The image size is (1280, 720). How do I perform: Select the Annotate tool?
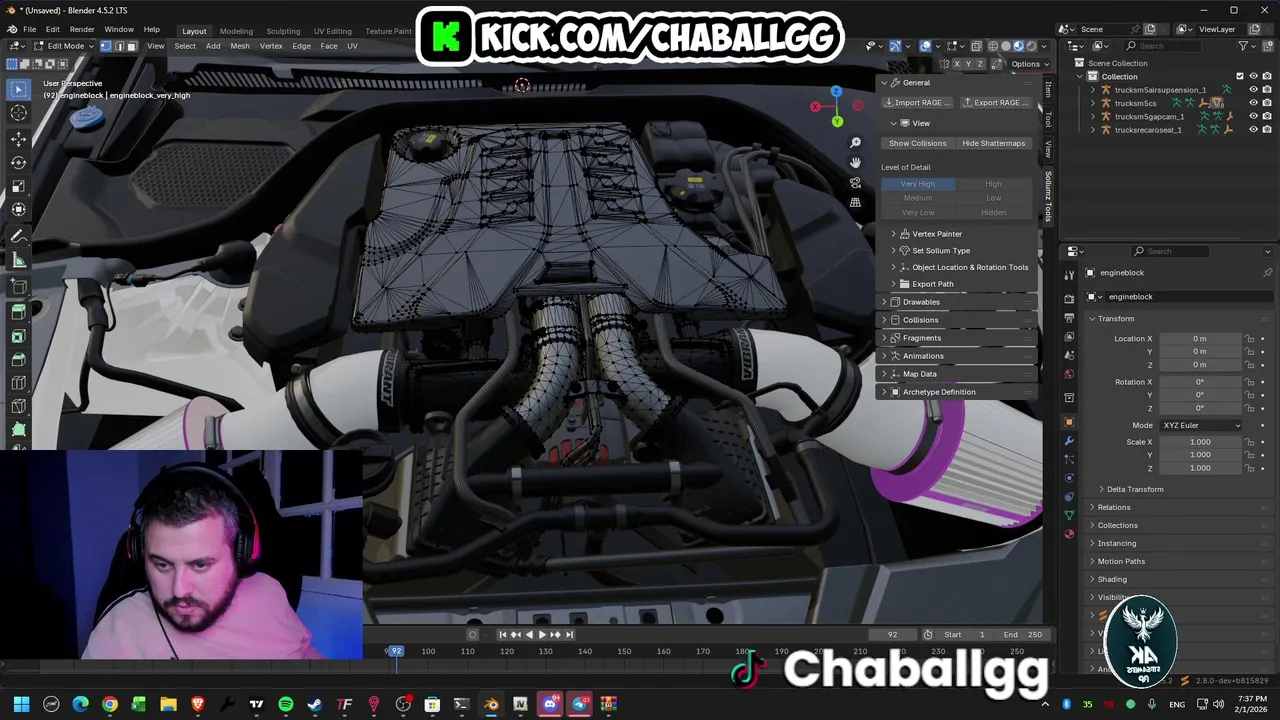pos(18,237)
